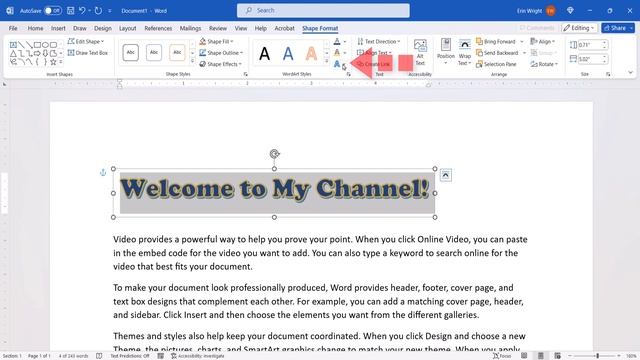Image resolution: width=640 pixels, height=360 pixels.
Task: Click the Share button
Action: coord(618,28)
